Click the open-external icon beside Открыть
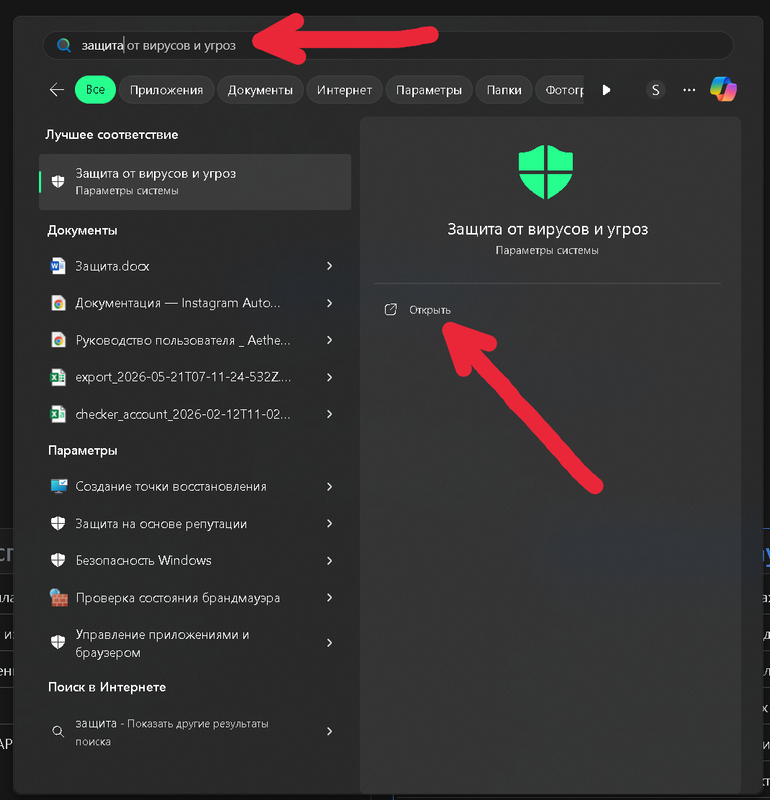This screenshot has width=770, height=800. [x=390, y=310]
